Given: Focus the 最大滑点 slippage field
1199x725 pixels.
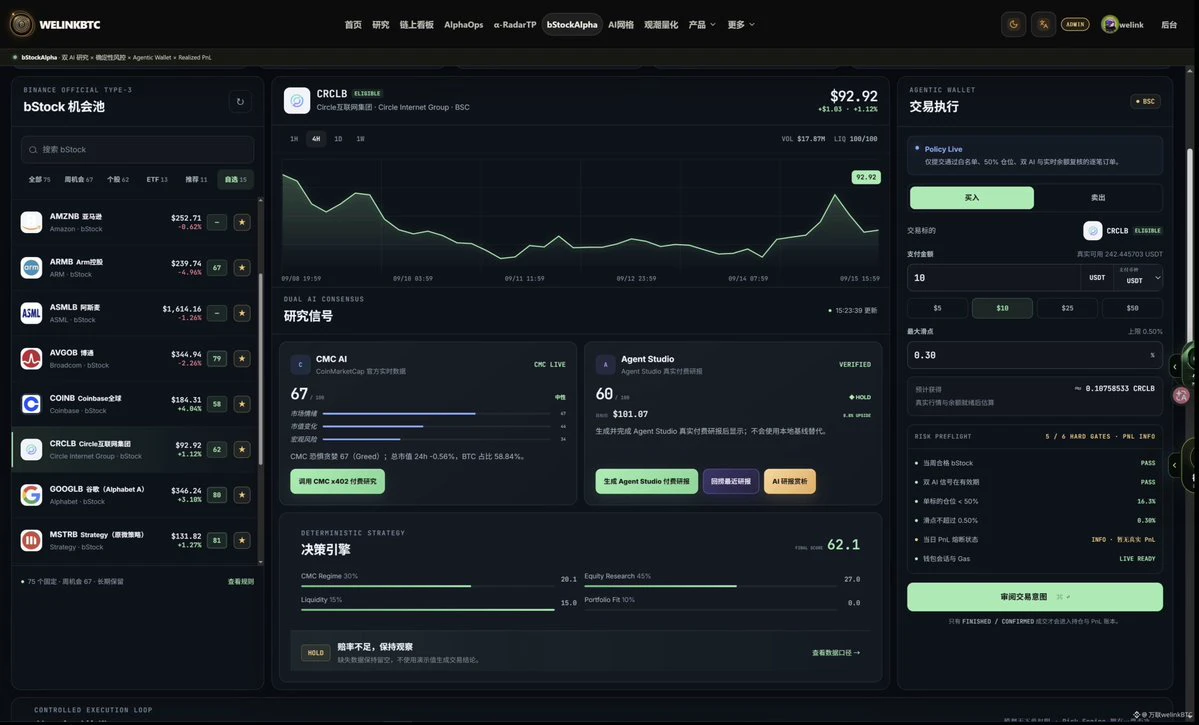Looking at the screenshot, I should point(1035,355).
